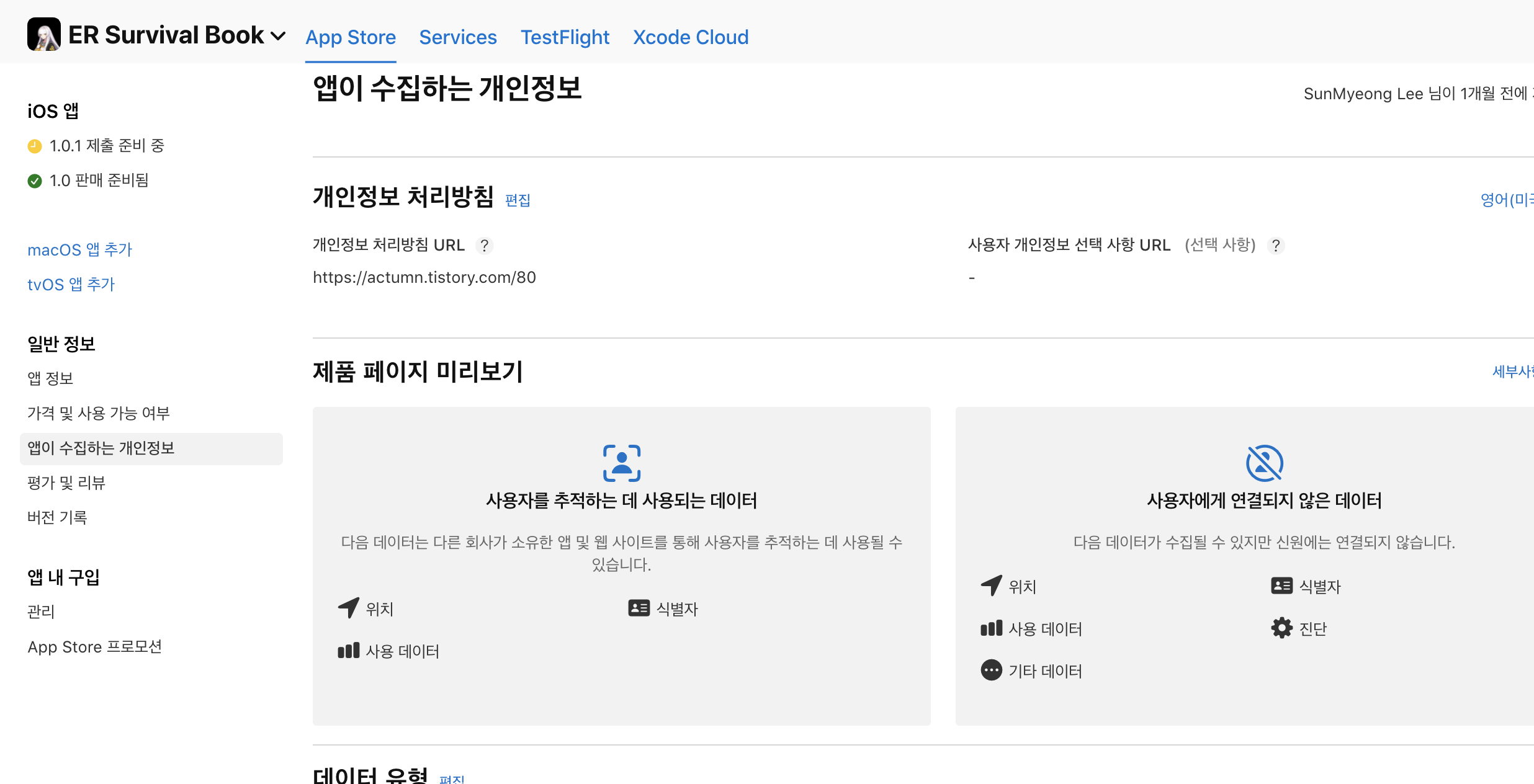The width and height of the screenshot is (1534, 784).
Task: Click the 기타 데이터 ellipsis icon
Action: point(991,670)
